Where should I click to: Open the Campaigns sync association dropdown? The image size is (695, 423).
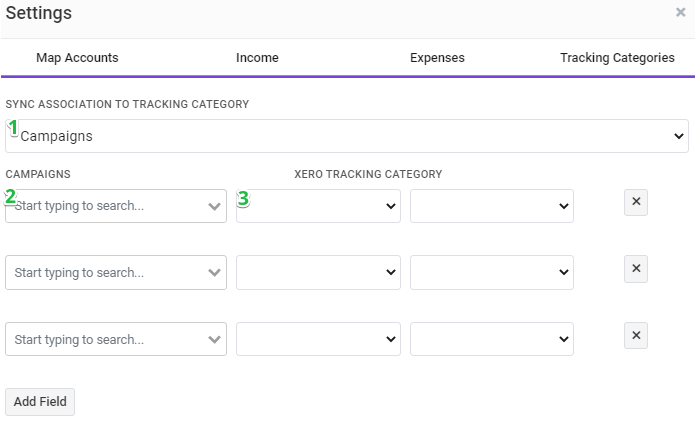[x=347, y=136]
